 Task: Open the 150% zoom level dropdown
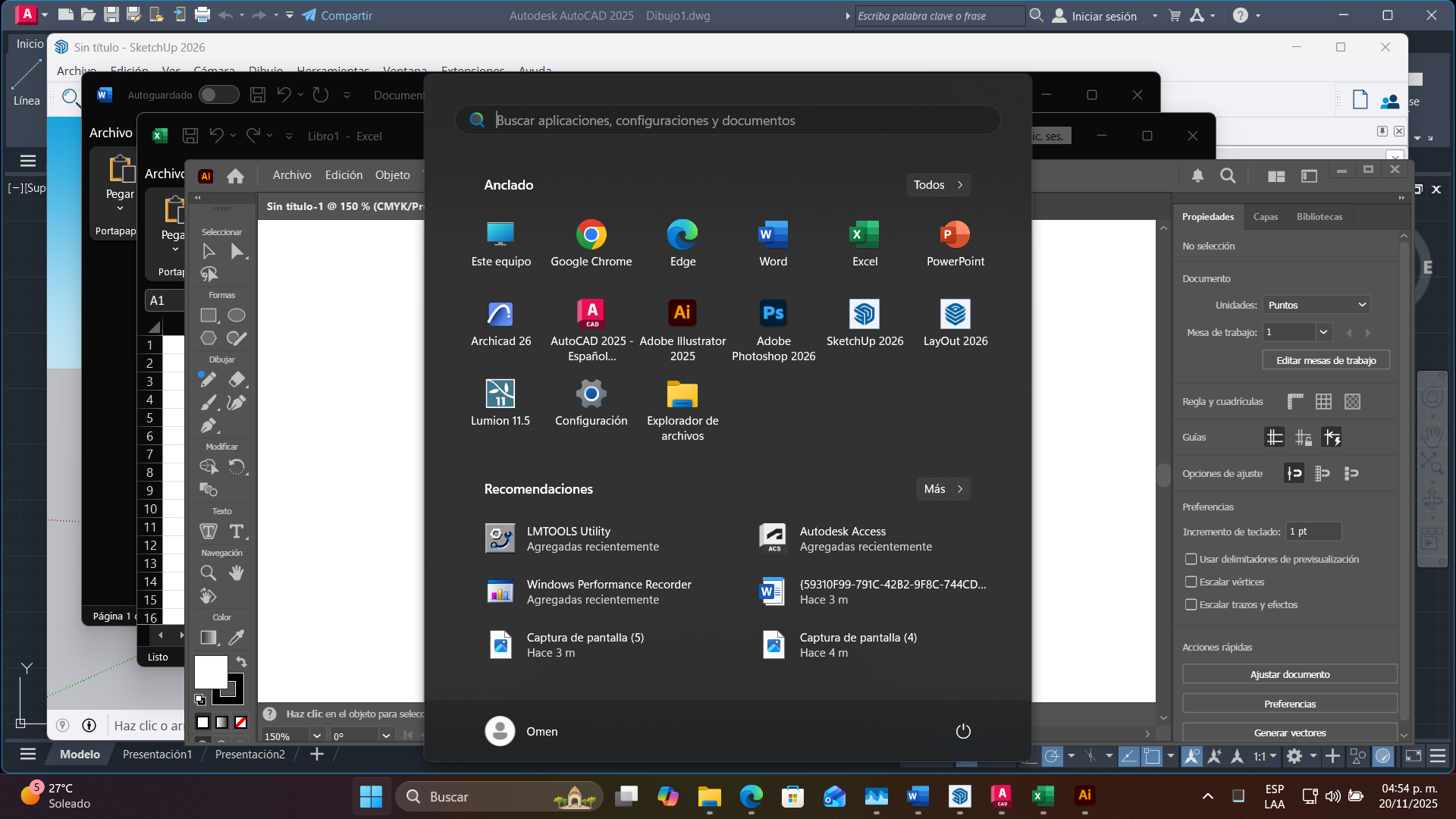[318, 736]
